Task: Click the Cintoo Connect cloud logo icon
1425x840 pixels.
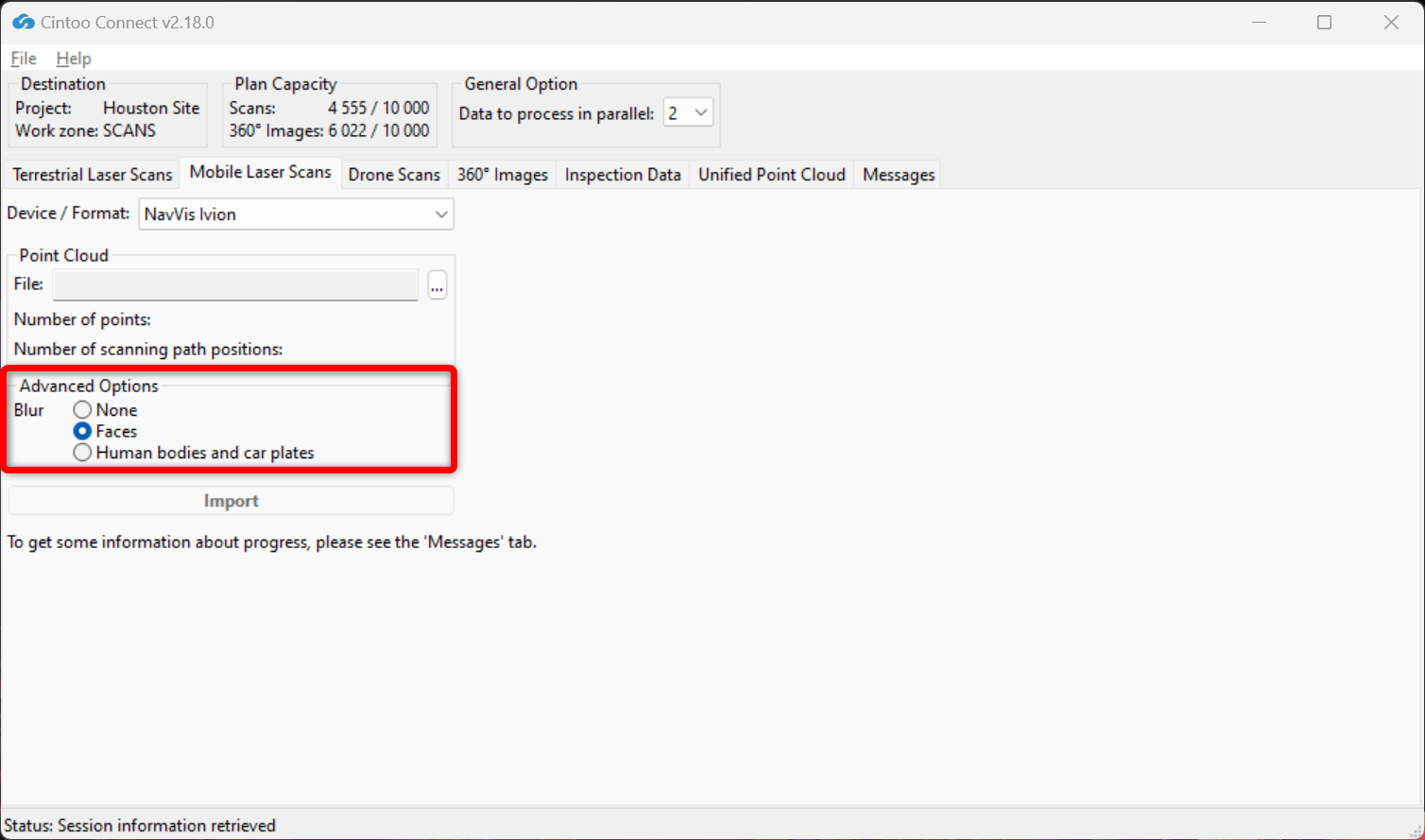Action: pyautogui.click(x=23, y=22)
